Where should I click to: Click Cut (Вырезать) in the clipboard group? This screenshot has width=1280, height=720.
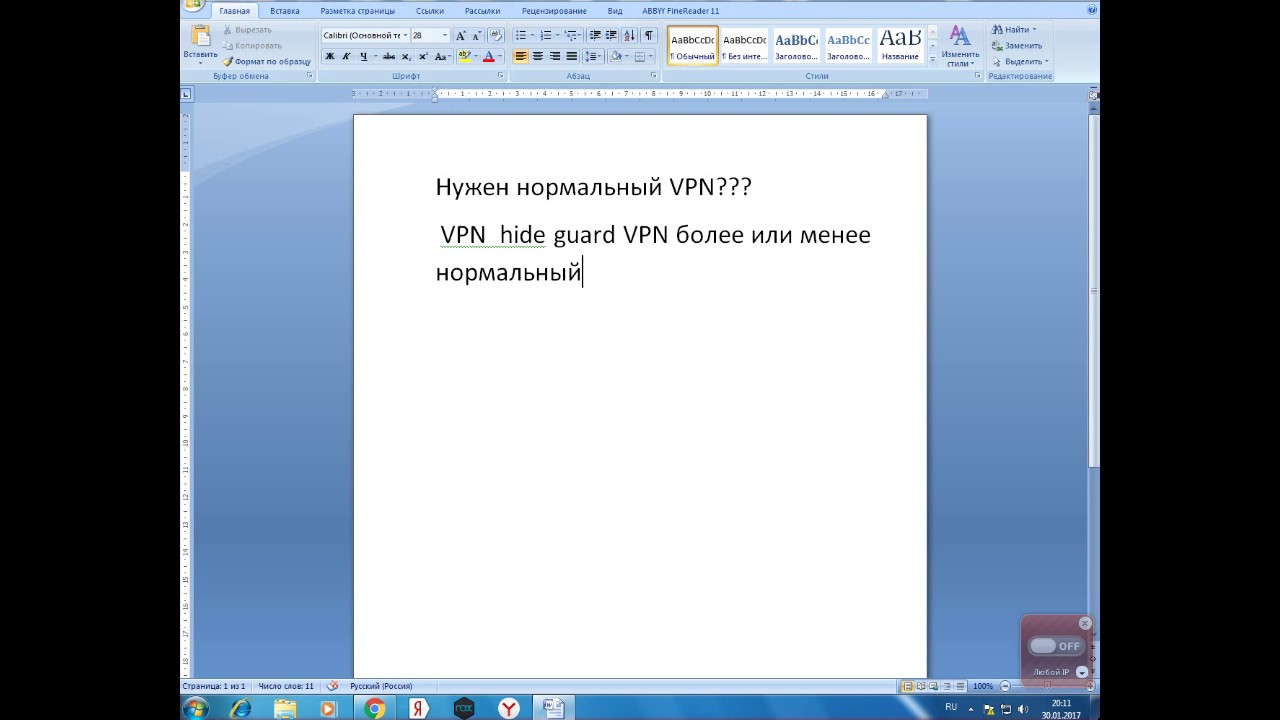point(247,30)
